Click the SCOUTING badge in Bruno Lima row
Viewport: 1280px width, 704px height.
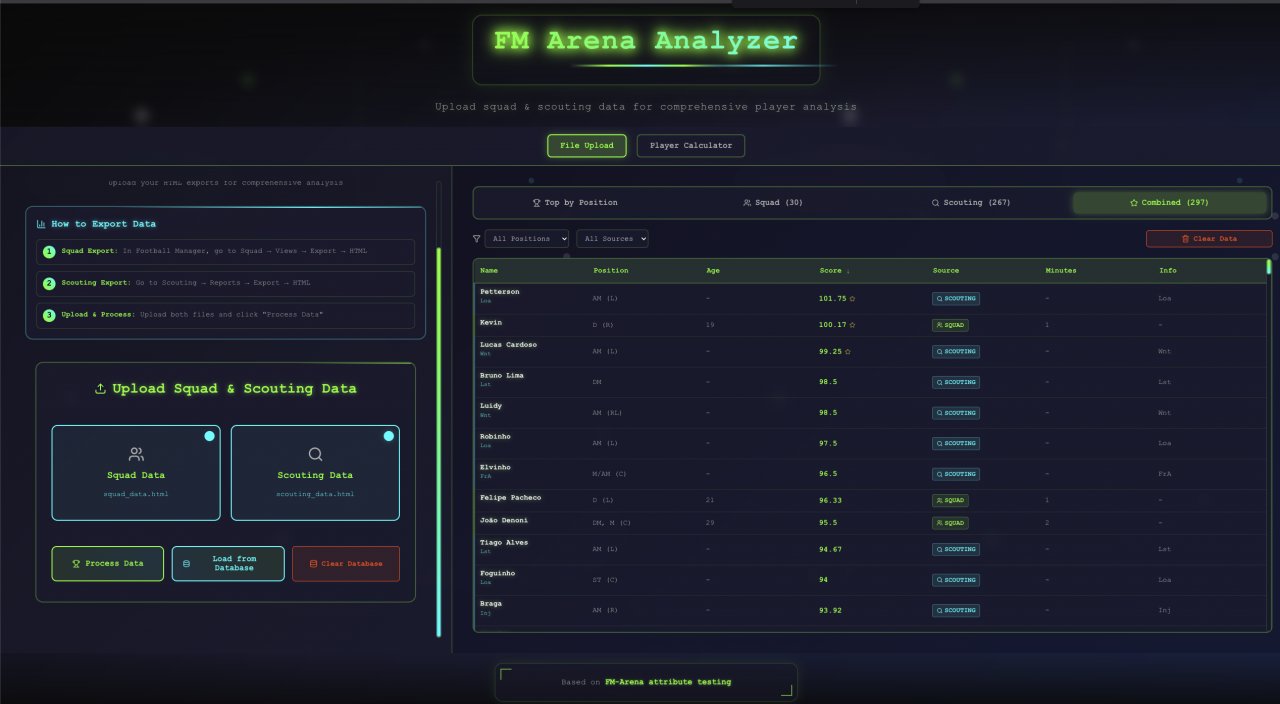956,382
